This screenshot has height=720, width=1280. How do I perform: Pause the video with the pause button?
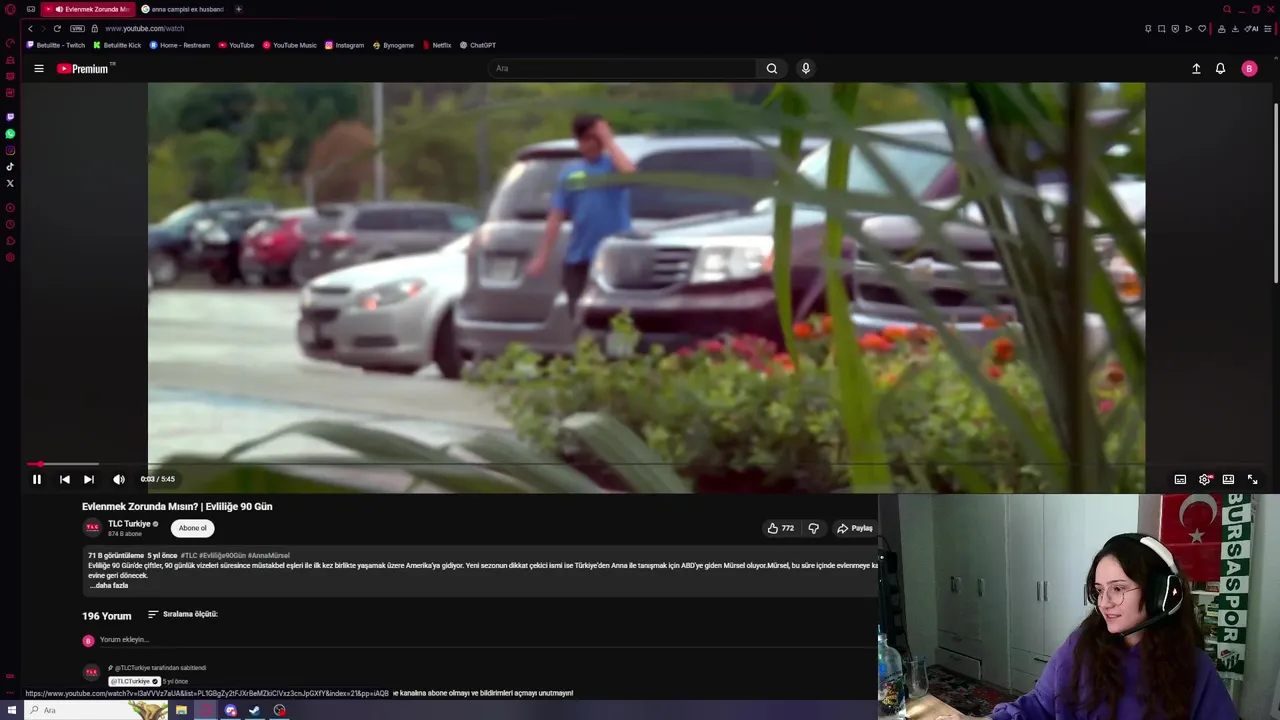coord(37,479)
